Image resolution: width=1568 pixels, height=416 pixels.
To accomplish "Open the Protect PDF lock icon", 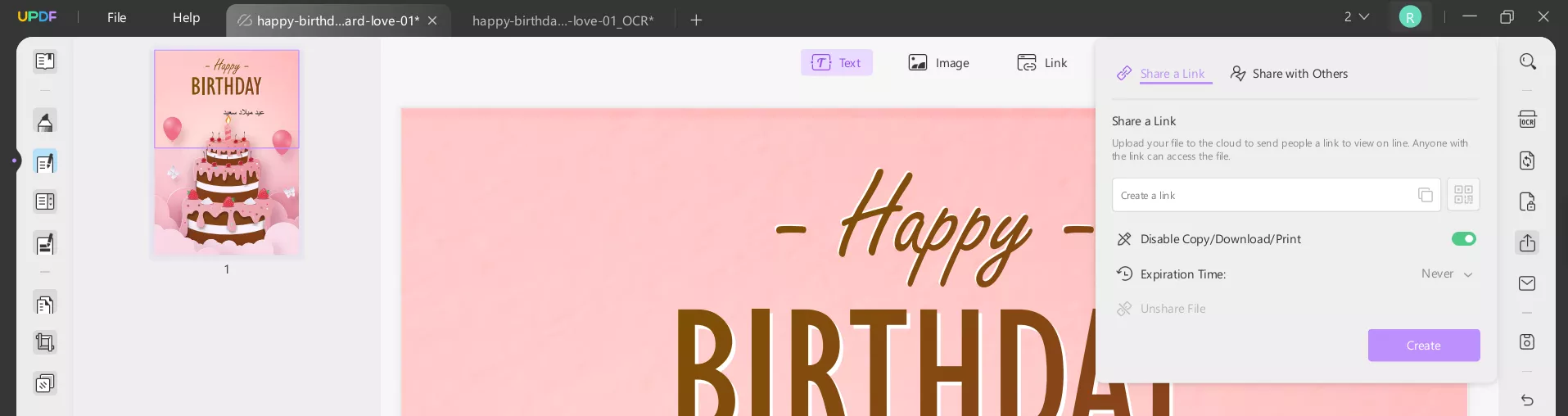I will [x=1527, y=201].
